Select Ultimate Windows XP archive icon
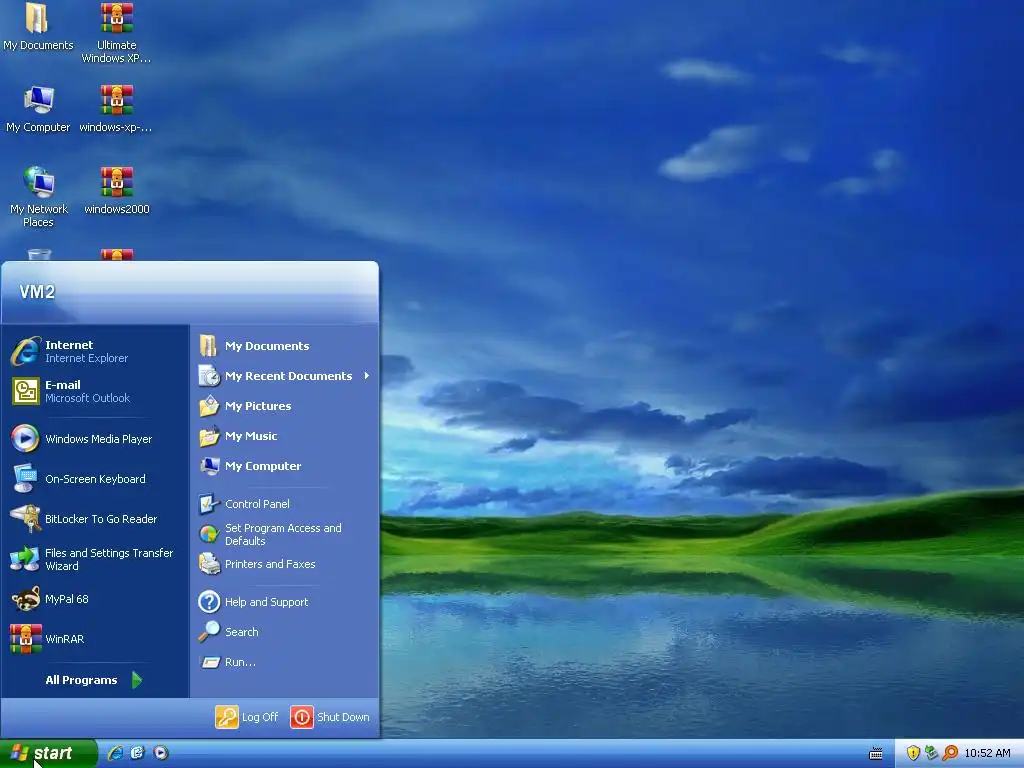 [x=116, y=34]
